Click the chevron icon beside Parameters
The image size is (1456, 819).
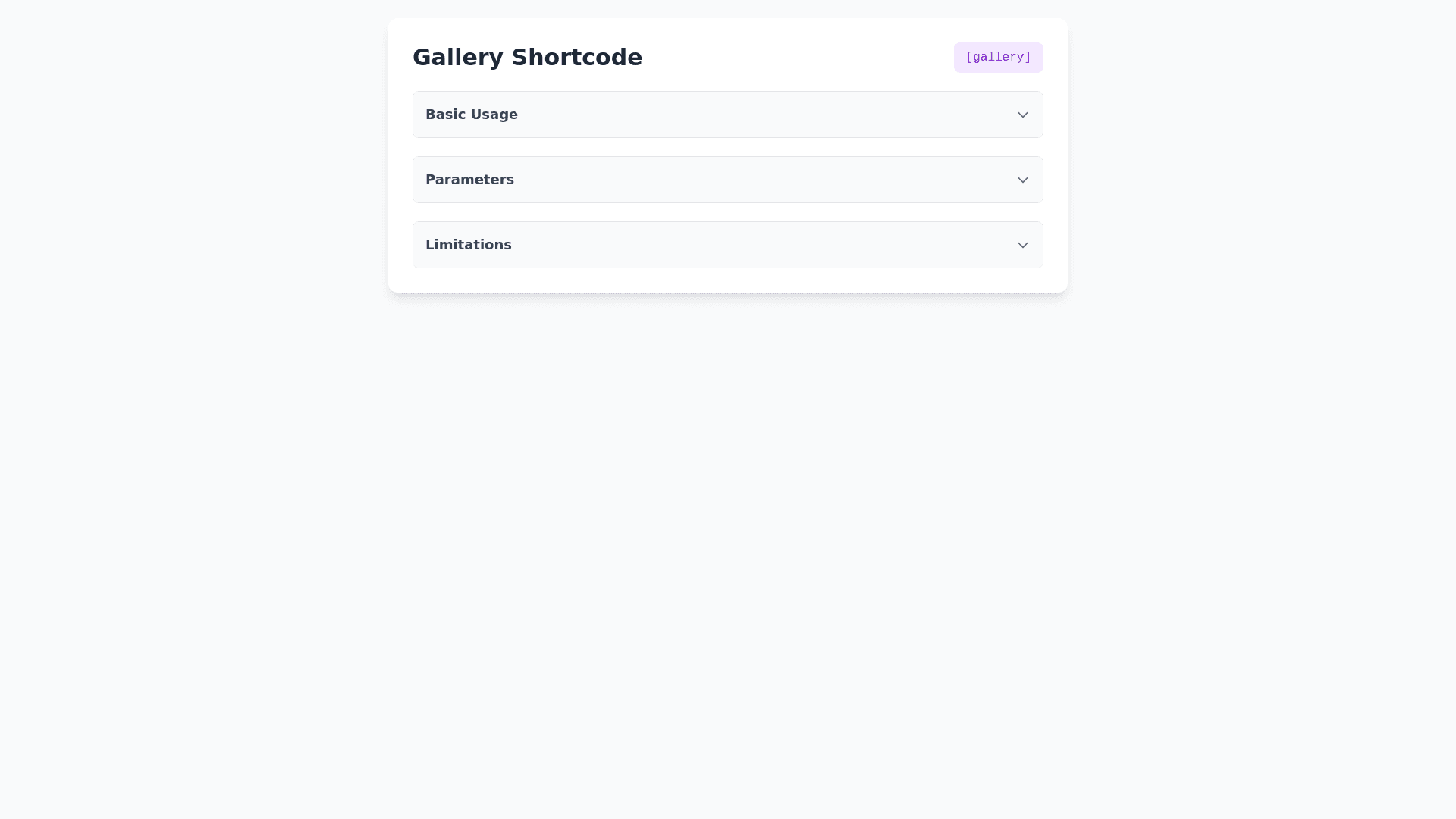[x=1022, y=180]
